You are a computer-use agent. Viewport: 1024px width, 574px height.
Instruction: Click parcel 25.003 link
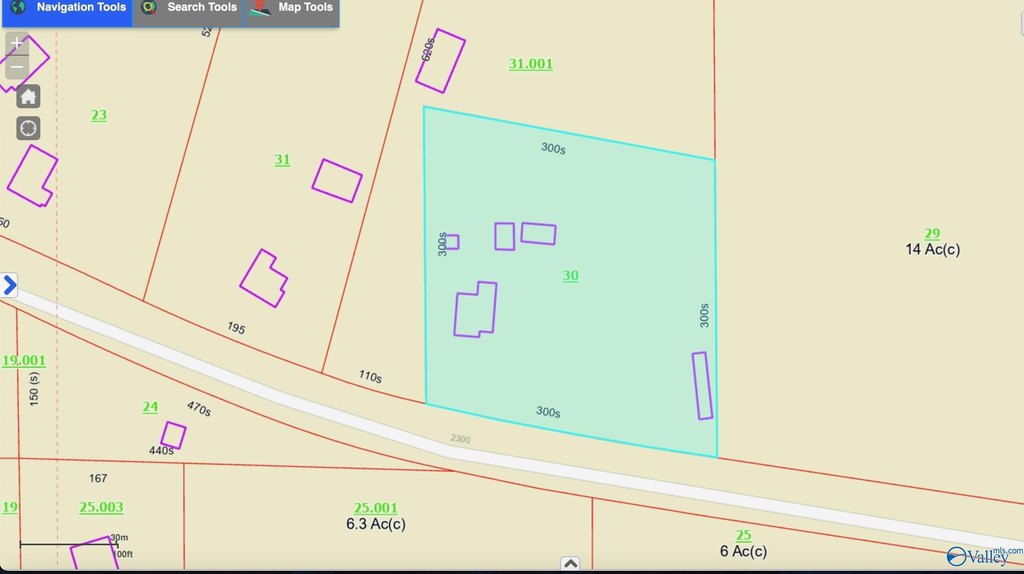point(101,508)
